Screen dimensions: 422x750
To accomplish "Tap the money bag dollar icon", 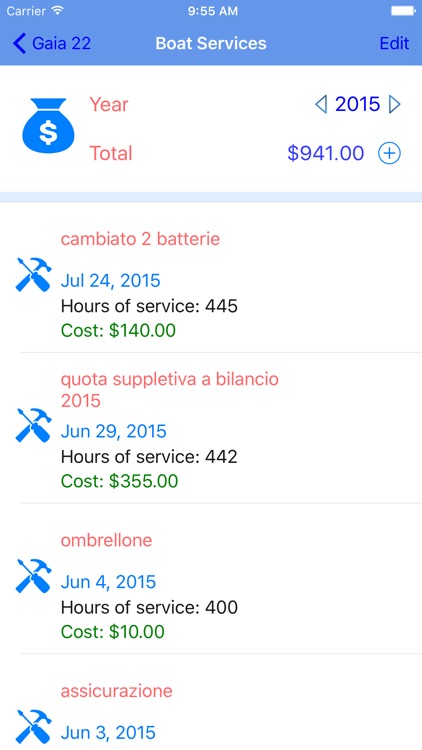I will (48, 126).
